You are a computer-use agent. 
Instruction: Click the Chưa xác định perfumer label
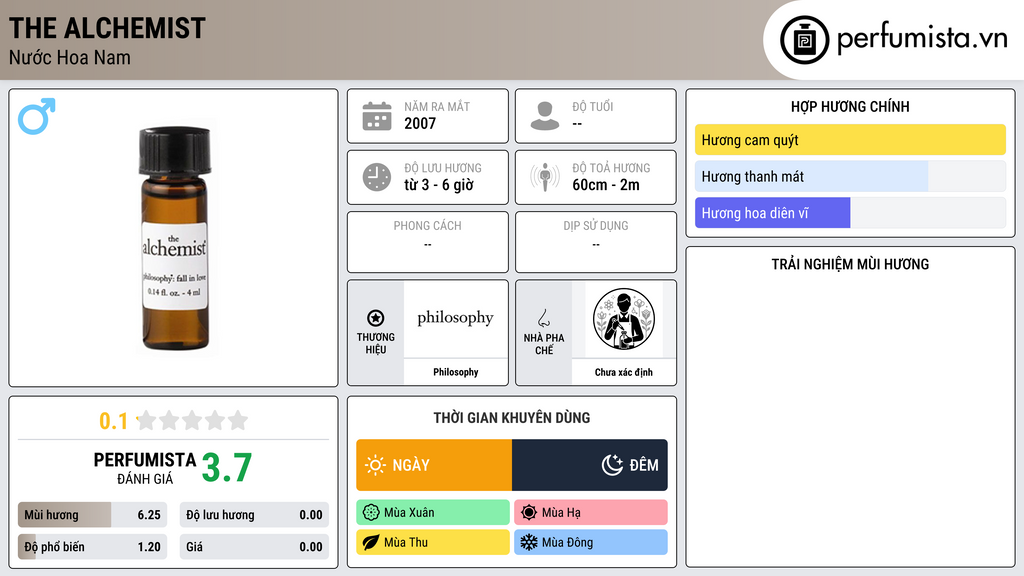pyautogui.click(x=624, y=372)
